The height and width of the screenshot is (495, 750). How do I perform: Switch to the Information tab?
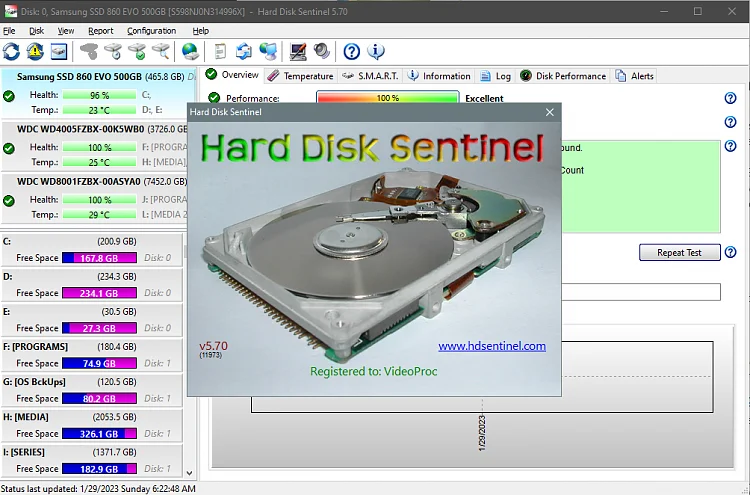[439, 76]
